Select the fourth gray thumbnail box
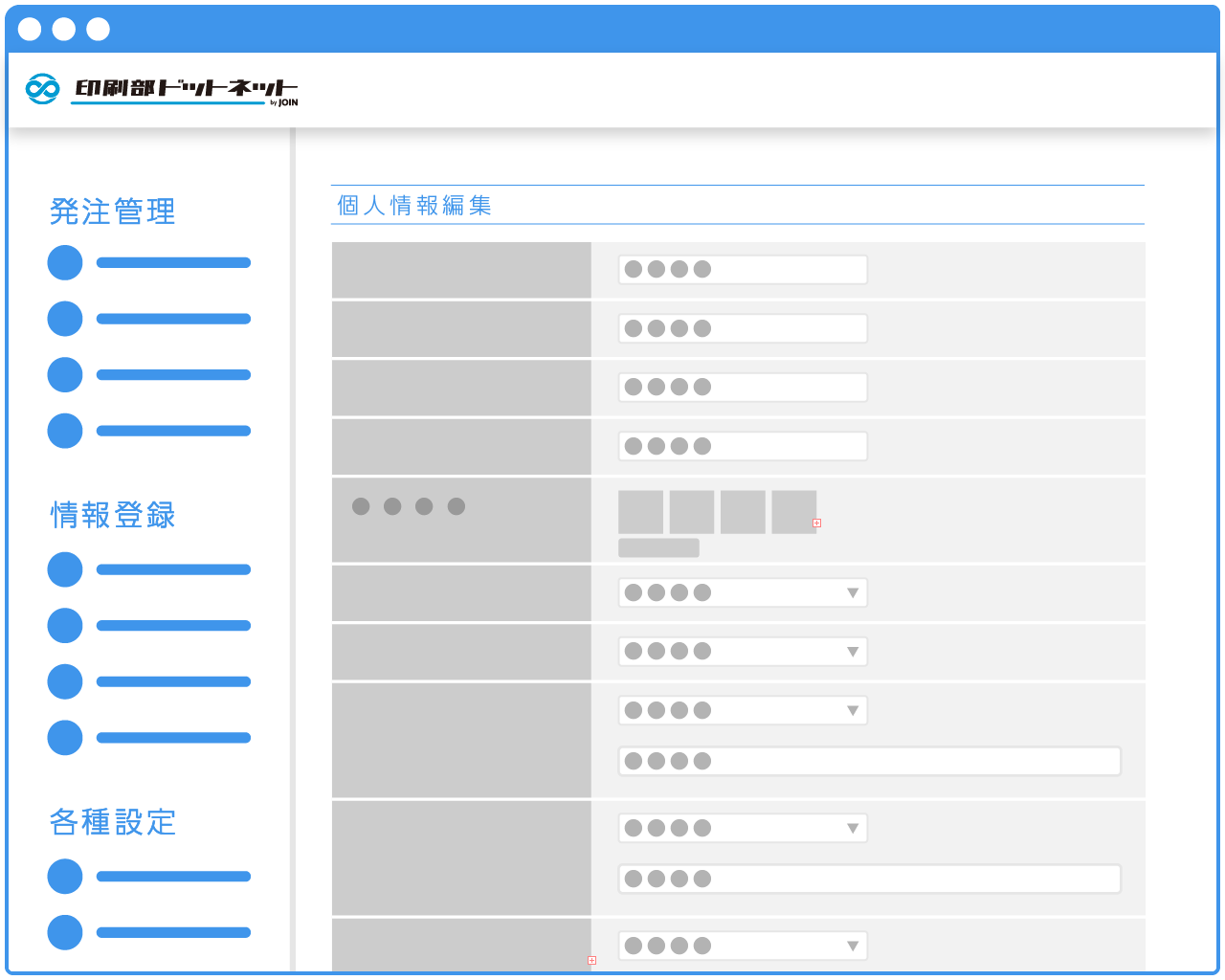 click(x=794, y=512)
